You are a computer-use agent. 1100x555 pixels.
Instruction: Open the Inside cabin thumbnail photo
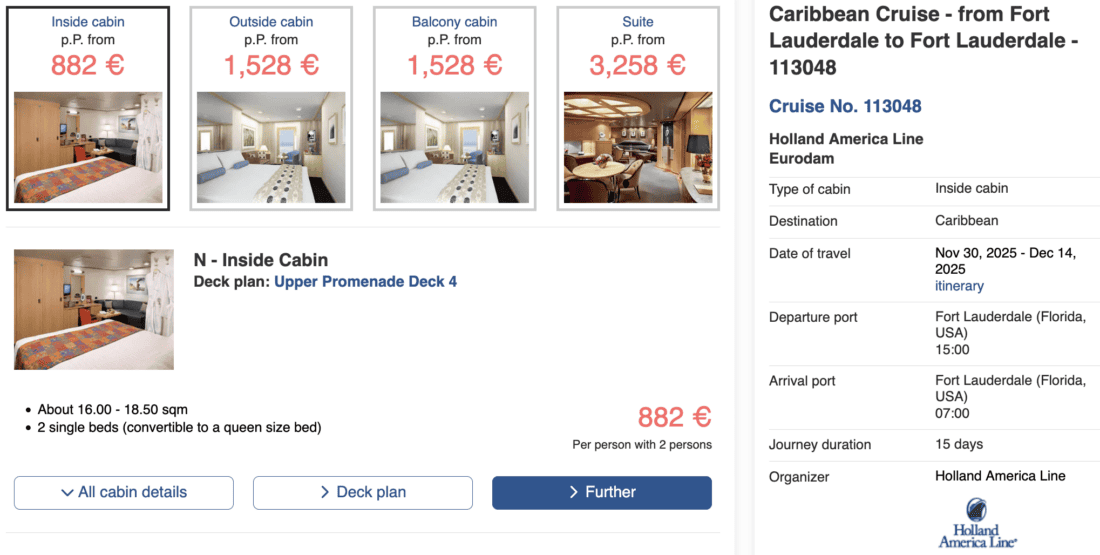coord(88,148)
